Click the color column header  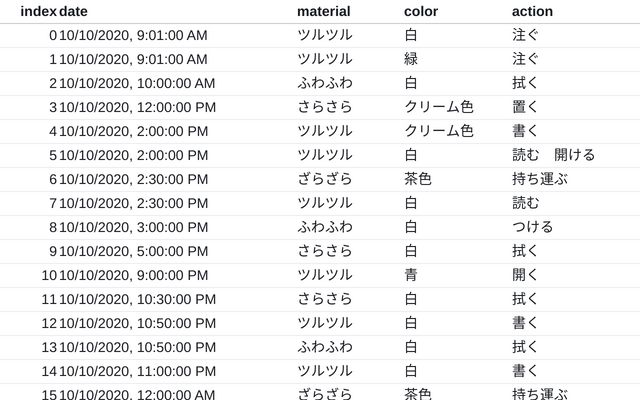click(420, 11)
